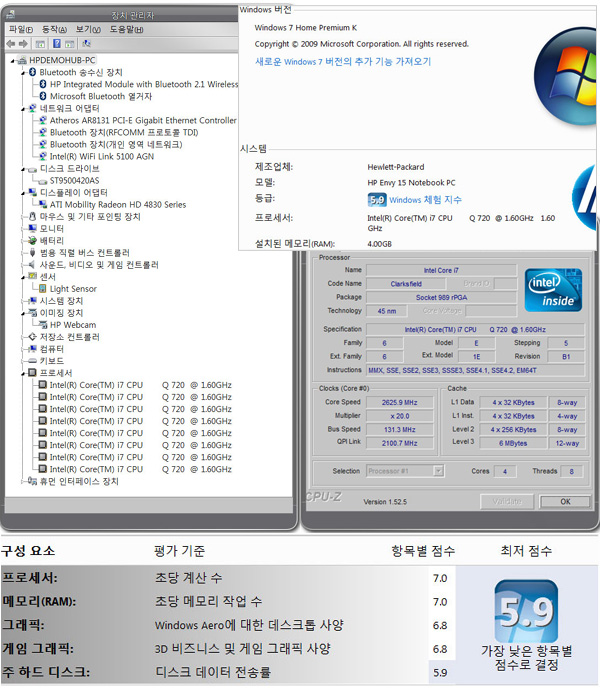
Task: Click the blue Help question mark toolbar icon
Action: [x=57, y=44]
